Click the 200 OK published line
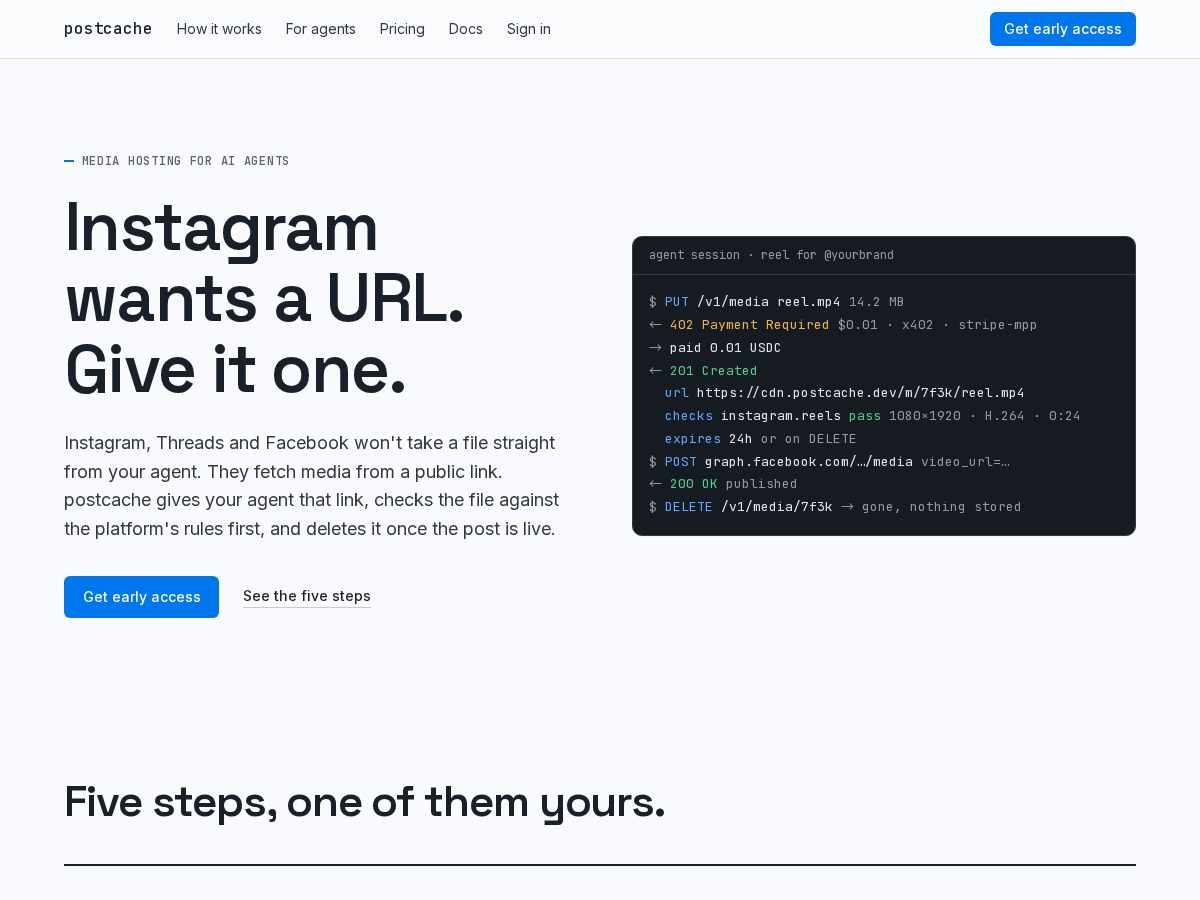This screenshot has width=1200, height=900. click(x=723, y=484)
